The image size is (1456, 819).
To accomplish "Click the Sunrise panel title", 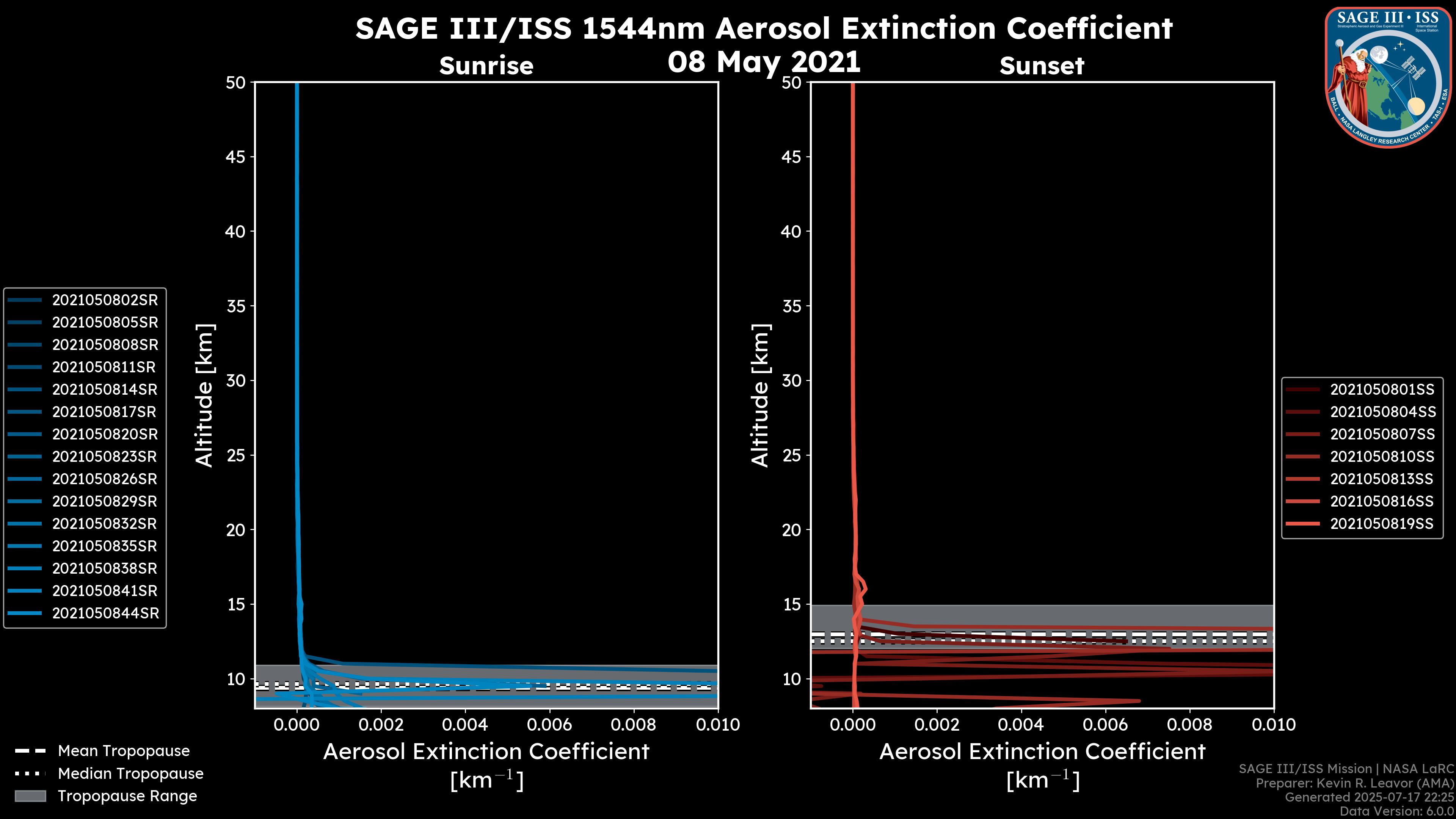I will [486, 66].
